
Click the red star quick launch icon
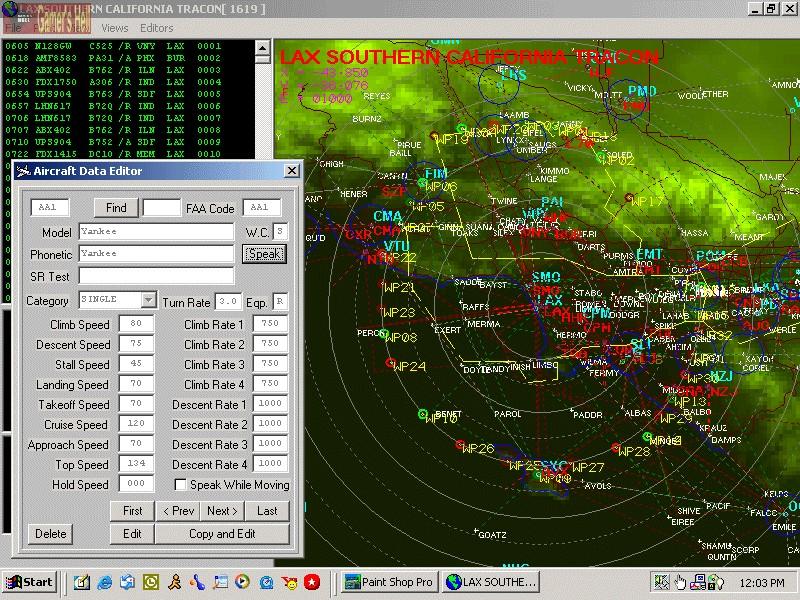coord(312,582)
